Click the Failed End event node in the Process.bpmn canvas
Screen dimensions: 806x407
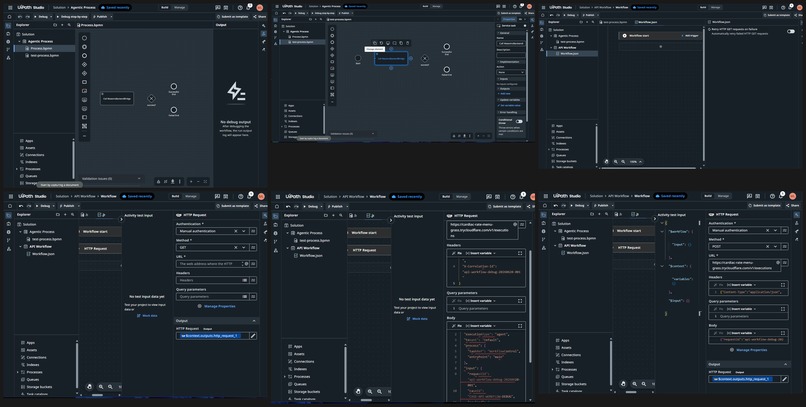pos(174,109)
